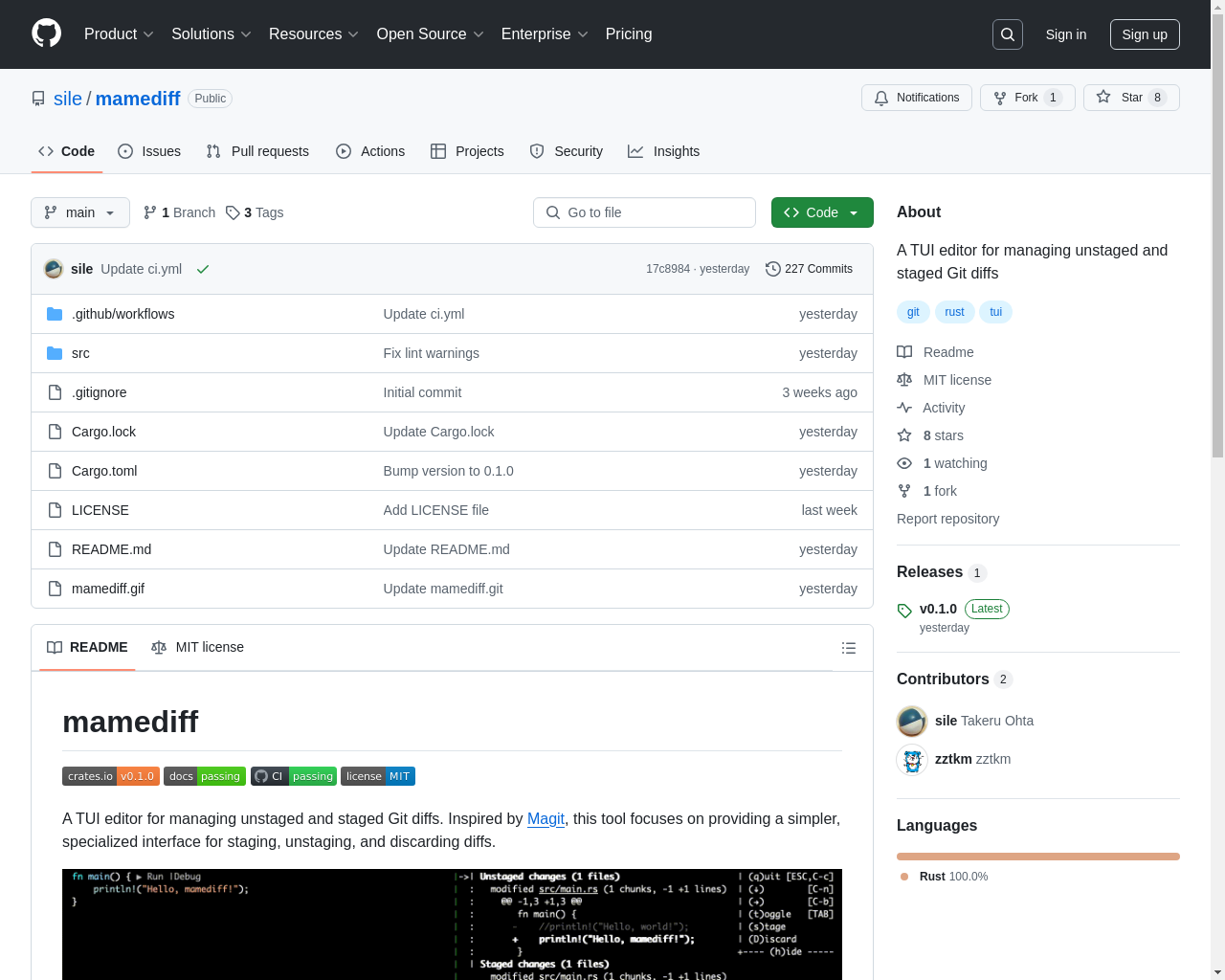
Task: Click the star icon in Star button
Action: coord(1103,97)
